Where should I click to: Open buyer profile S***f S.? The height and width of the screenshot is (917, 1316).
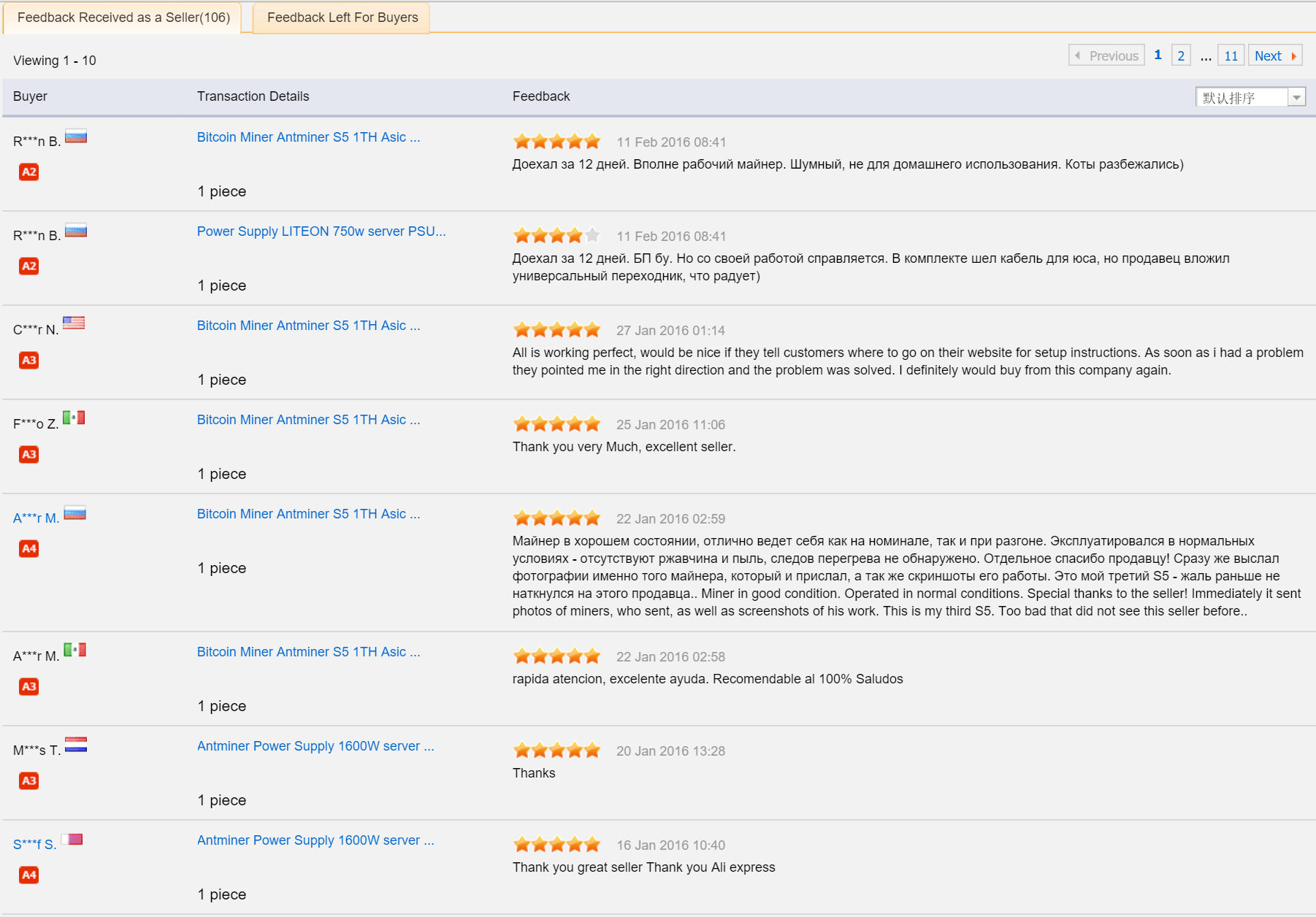click(x=34, y=845)
